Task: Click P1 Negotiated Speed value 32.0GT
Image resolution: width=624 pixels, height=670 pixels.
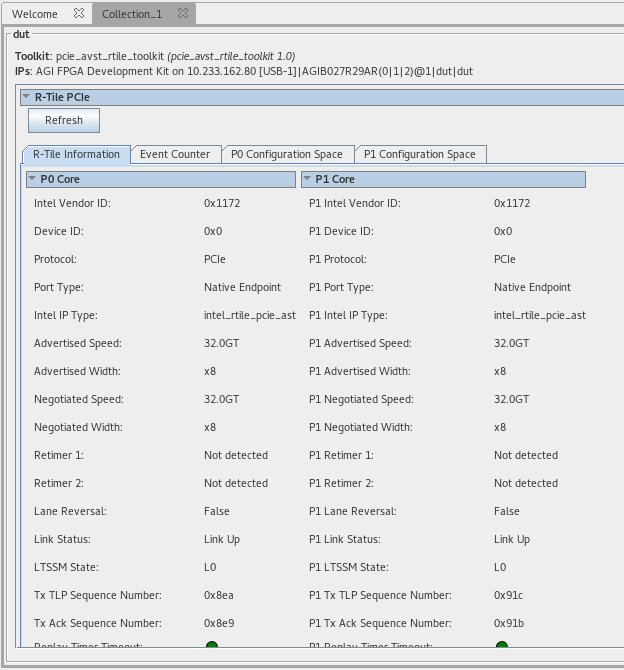Action: click(512, 399)
